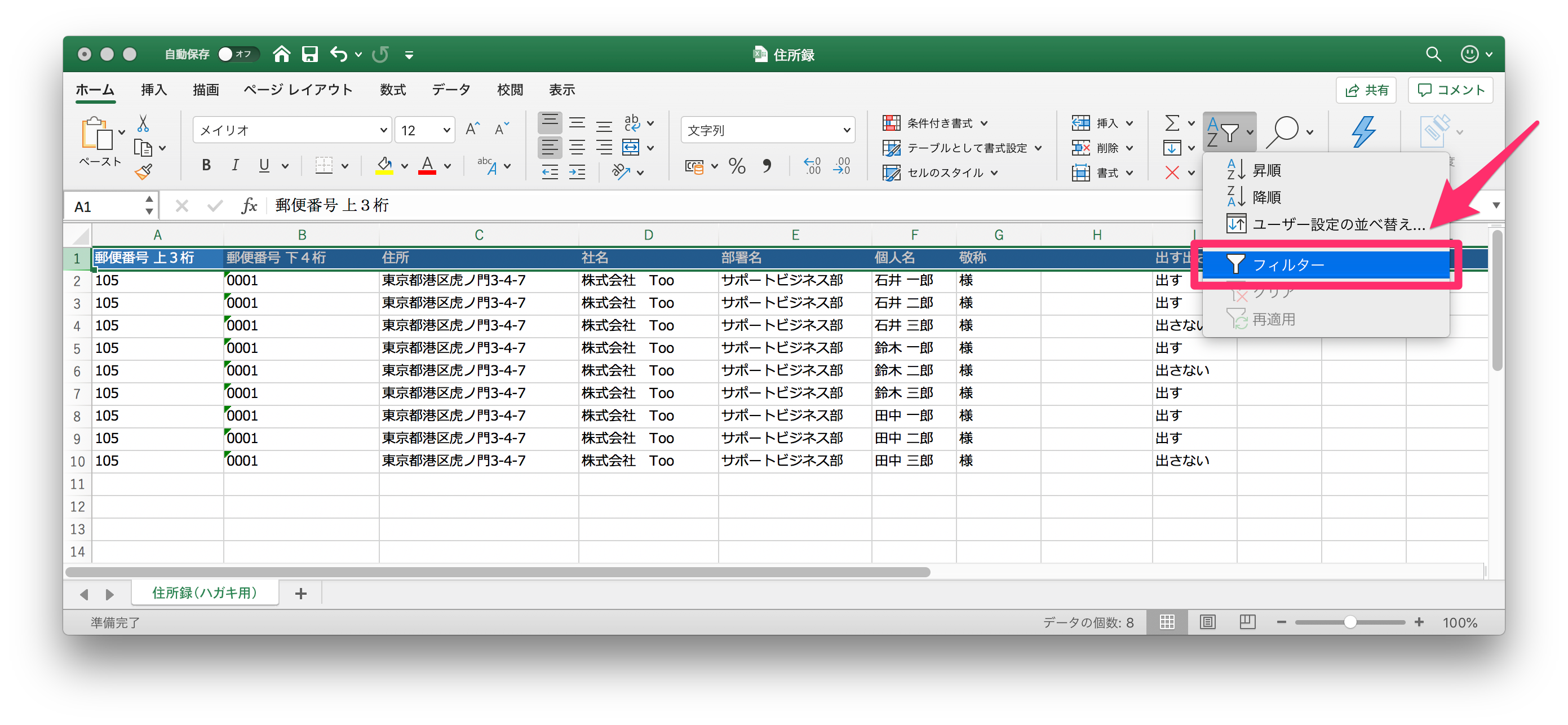
Task: Switch to page layout view icon in status bar
Action: (1207, 621)
